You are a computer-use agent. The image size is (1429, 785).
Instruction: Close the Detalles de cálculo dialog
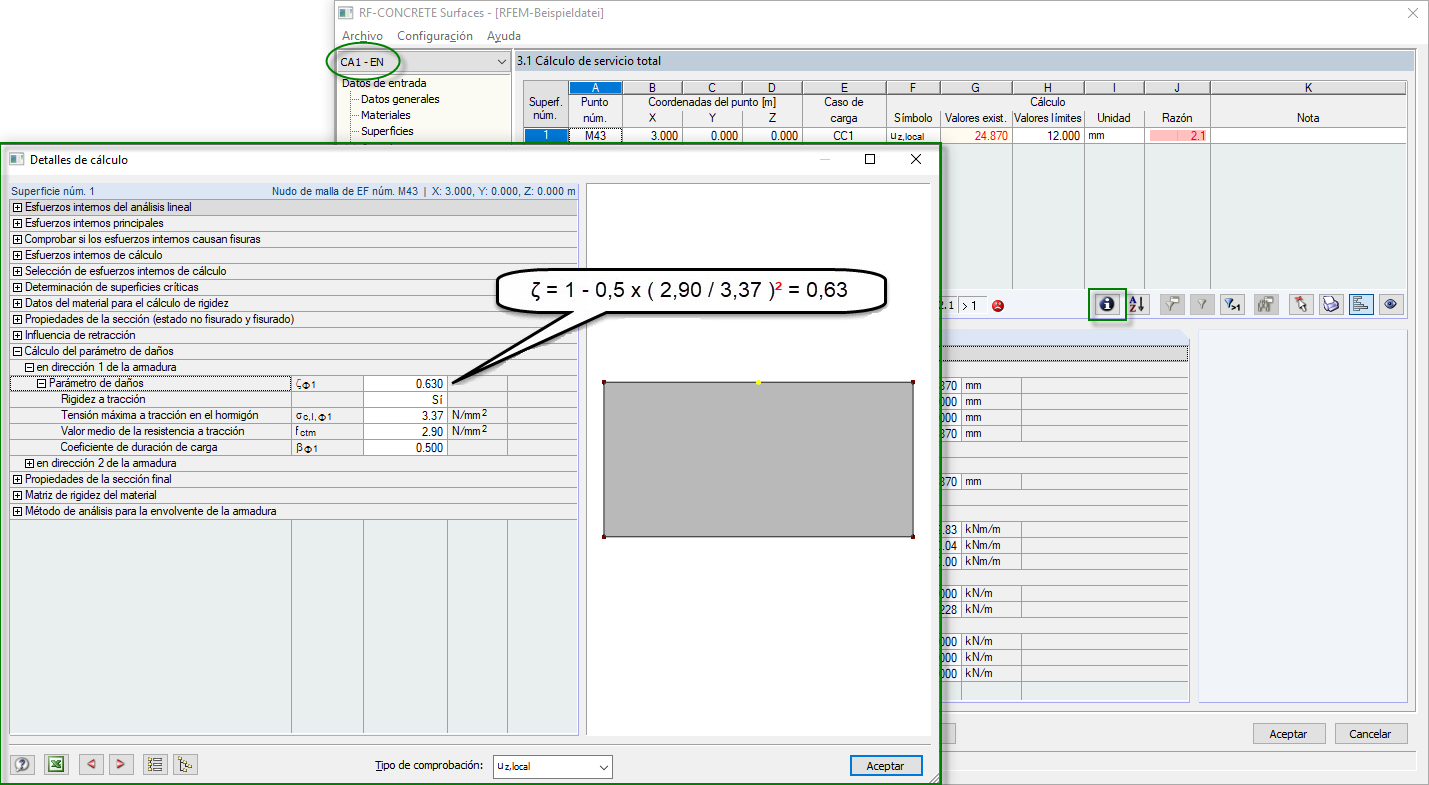pos(915,159)
